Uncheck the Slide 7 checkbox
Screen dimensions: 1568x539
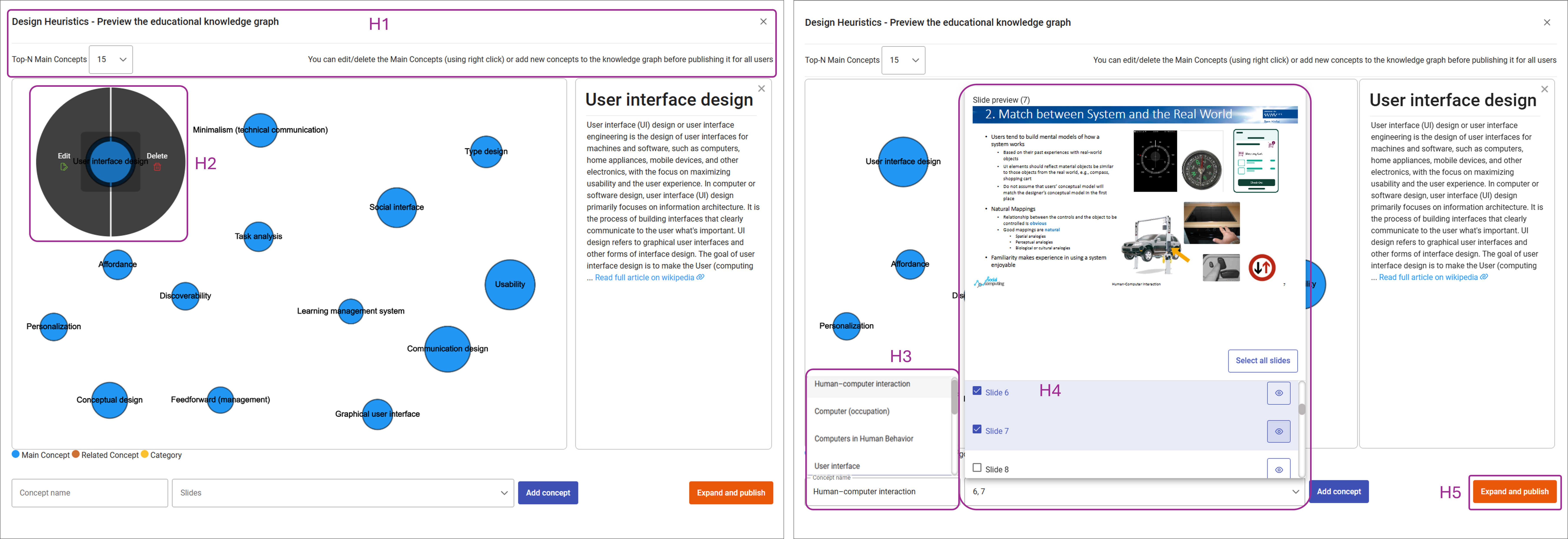977,429
